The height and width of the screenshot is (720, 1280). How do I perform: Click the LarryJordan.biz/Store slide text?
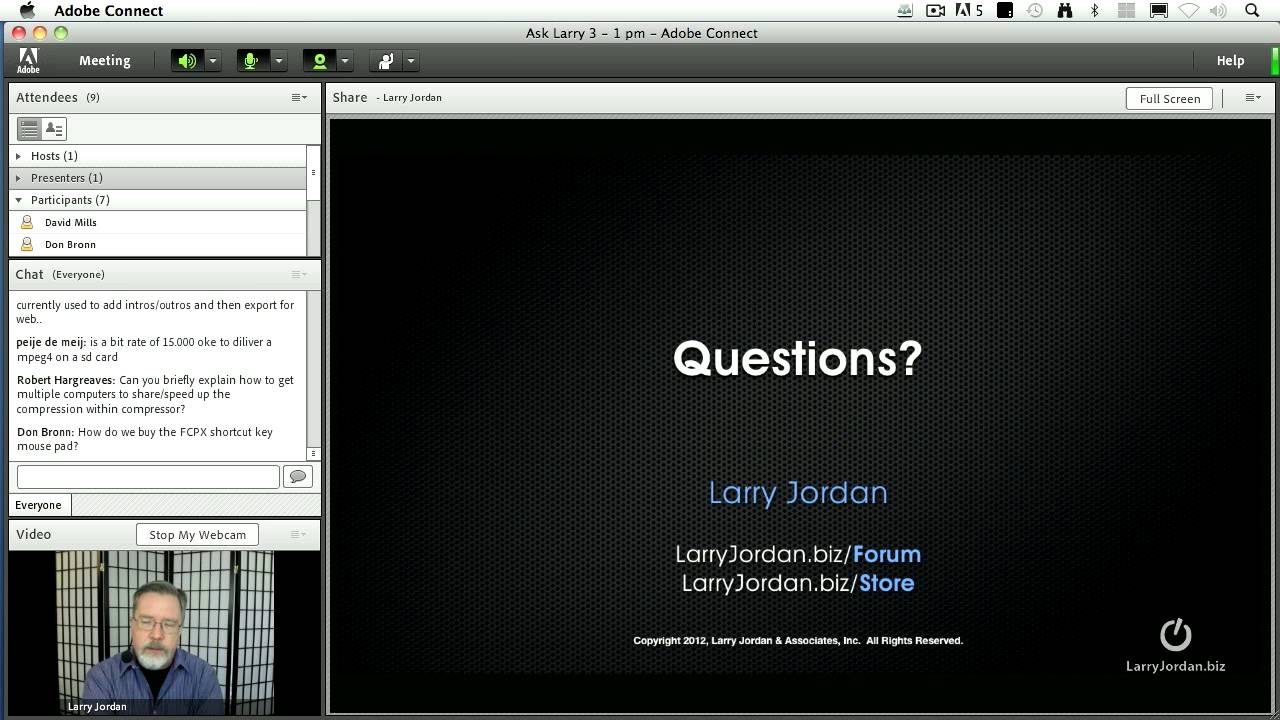(x=798, y=583)
